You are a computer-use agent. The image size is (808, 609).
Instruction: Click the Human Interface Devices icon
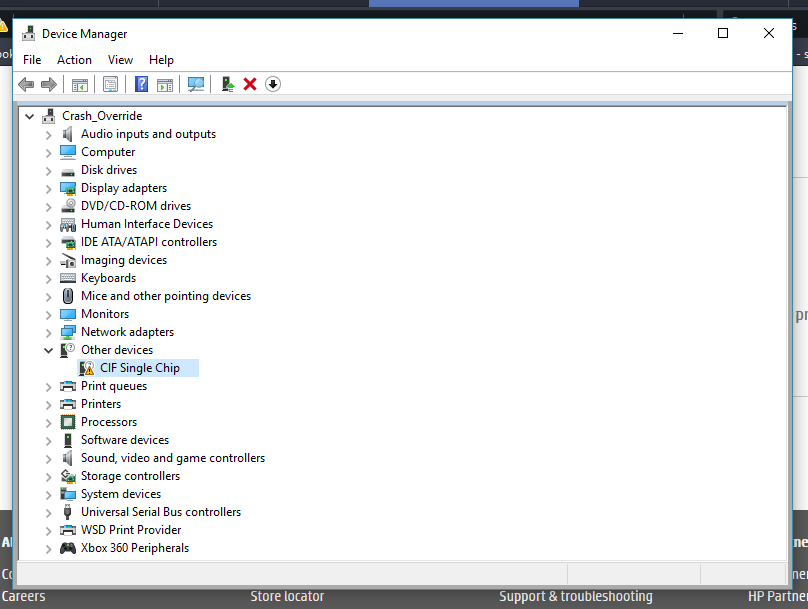pos(68,224)
